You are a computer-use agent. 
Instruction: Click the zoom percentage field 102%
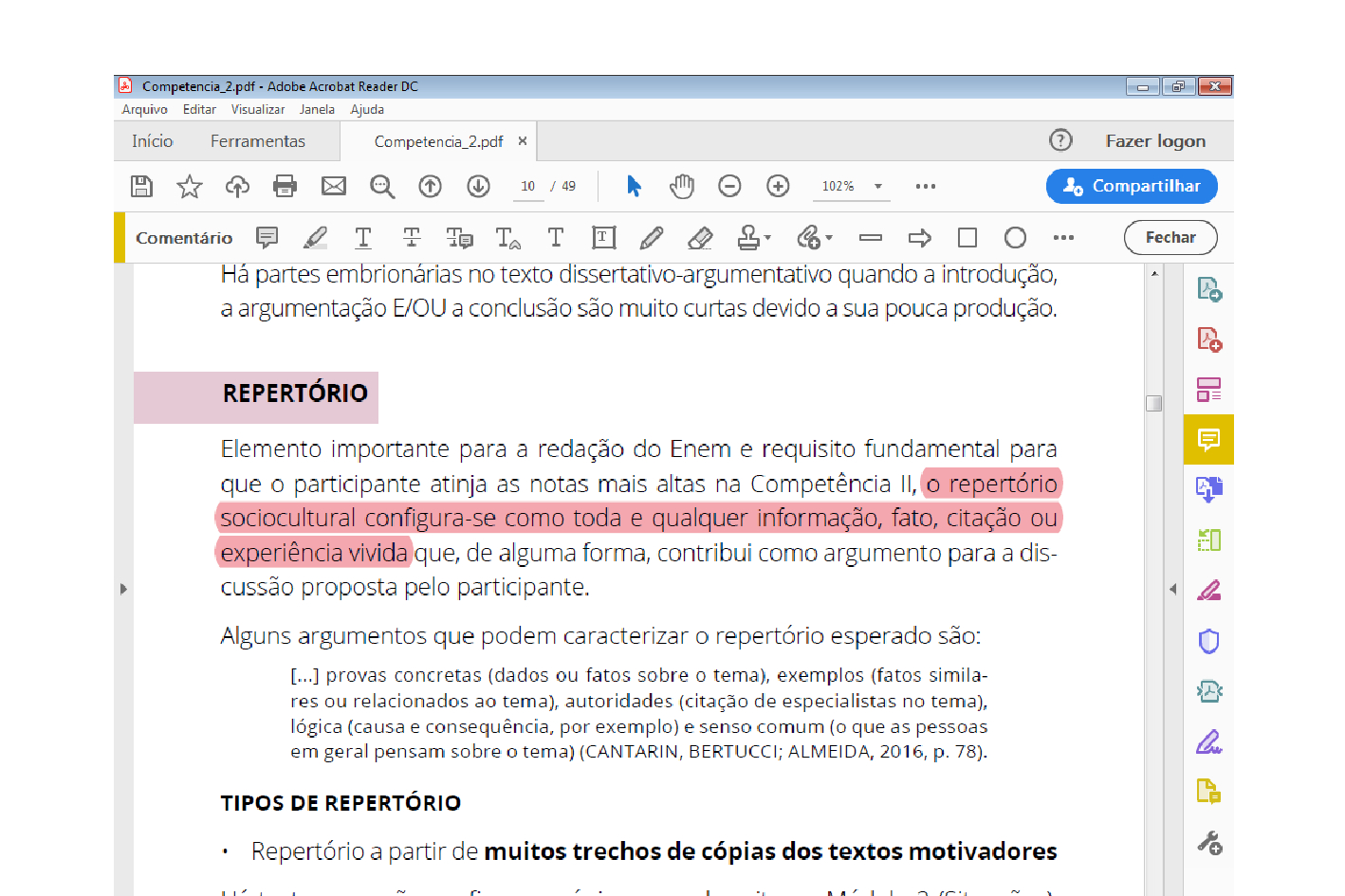[838, 187]
